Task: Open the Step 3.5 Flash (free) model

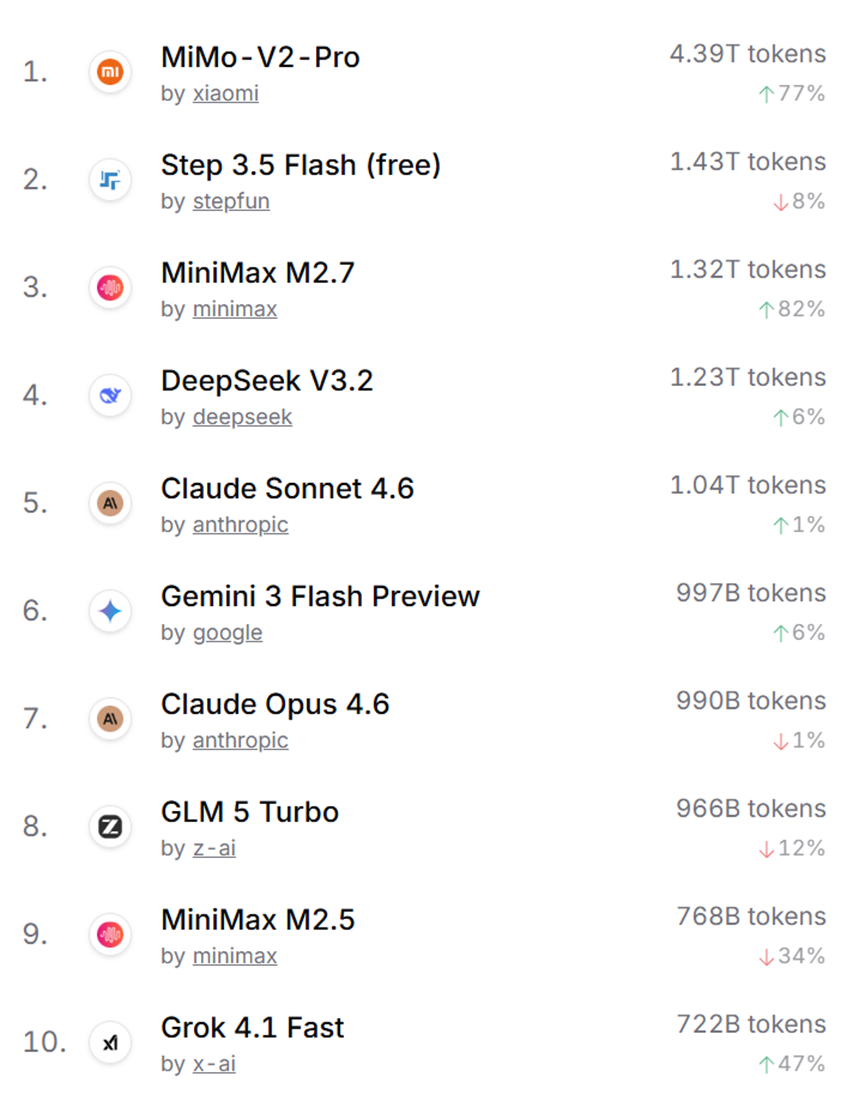Action: point(300,165)
